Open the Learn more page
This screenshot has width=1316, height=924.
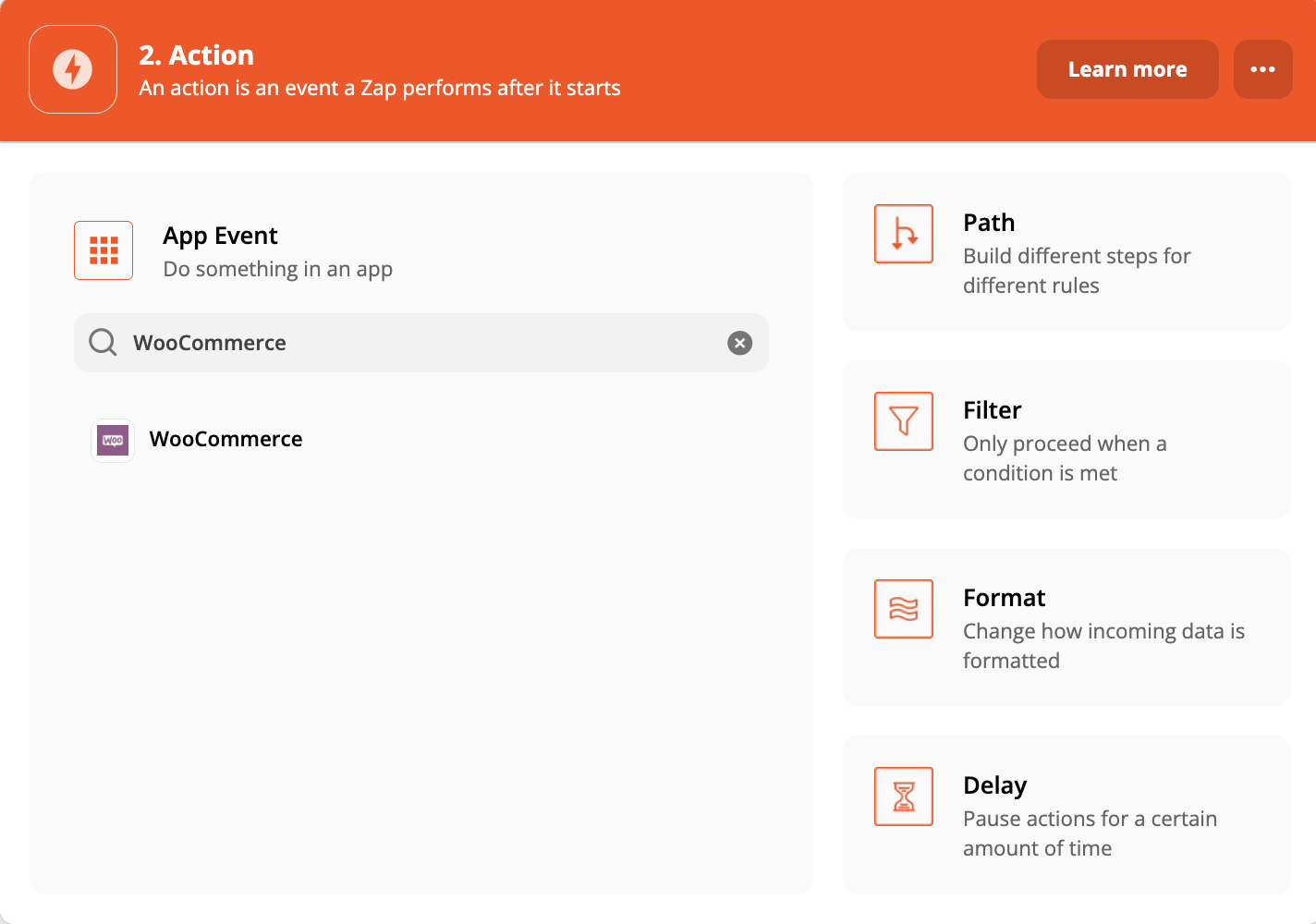[x=1127, y=68]
